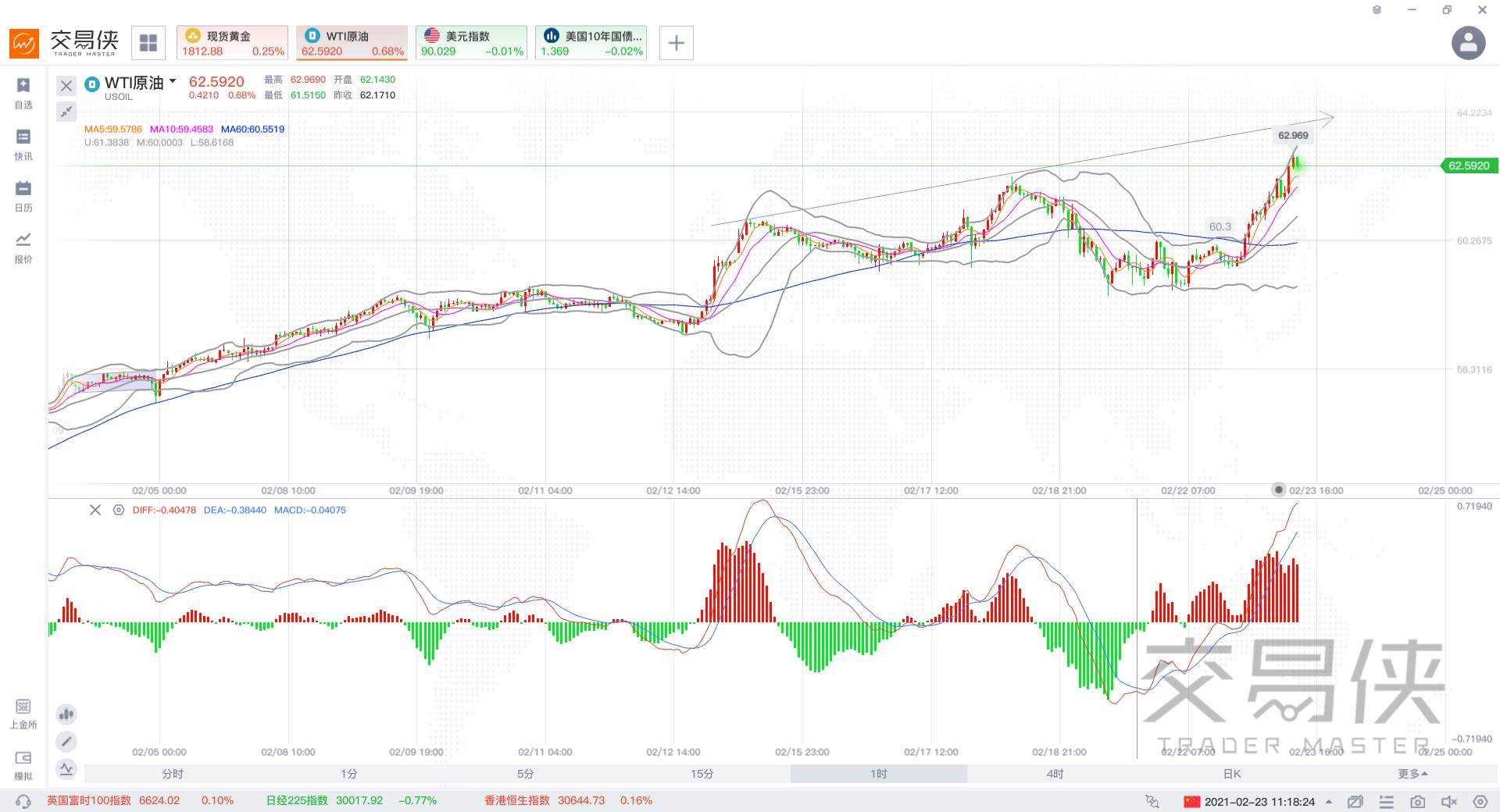Screen dimensions: 1500x812
Task: Click the 62.5920 current price tag on axis
Action: pyautogui.click(x=1469, y=166)
